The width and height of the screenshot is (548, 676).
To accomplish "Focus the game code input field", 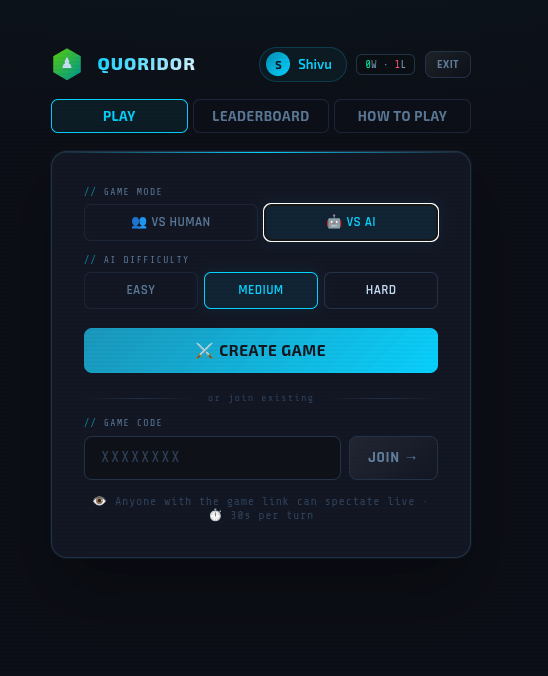I will point(213,458).
